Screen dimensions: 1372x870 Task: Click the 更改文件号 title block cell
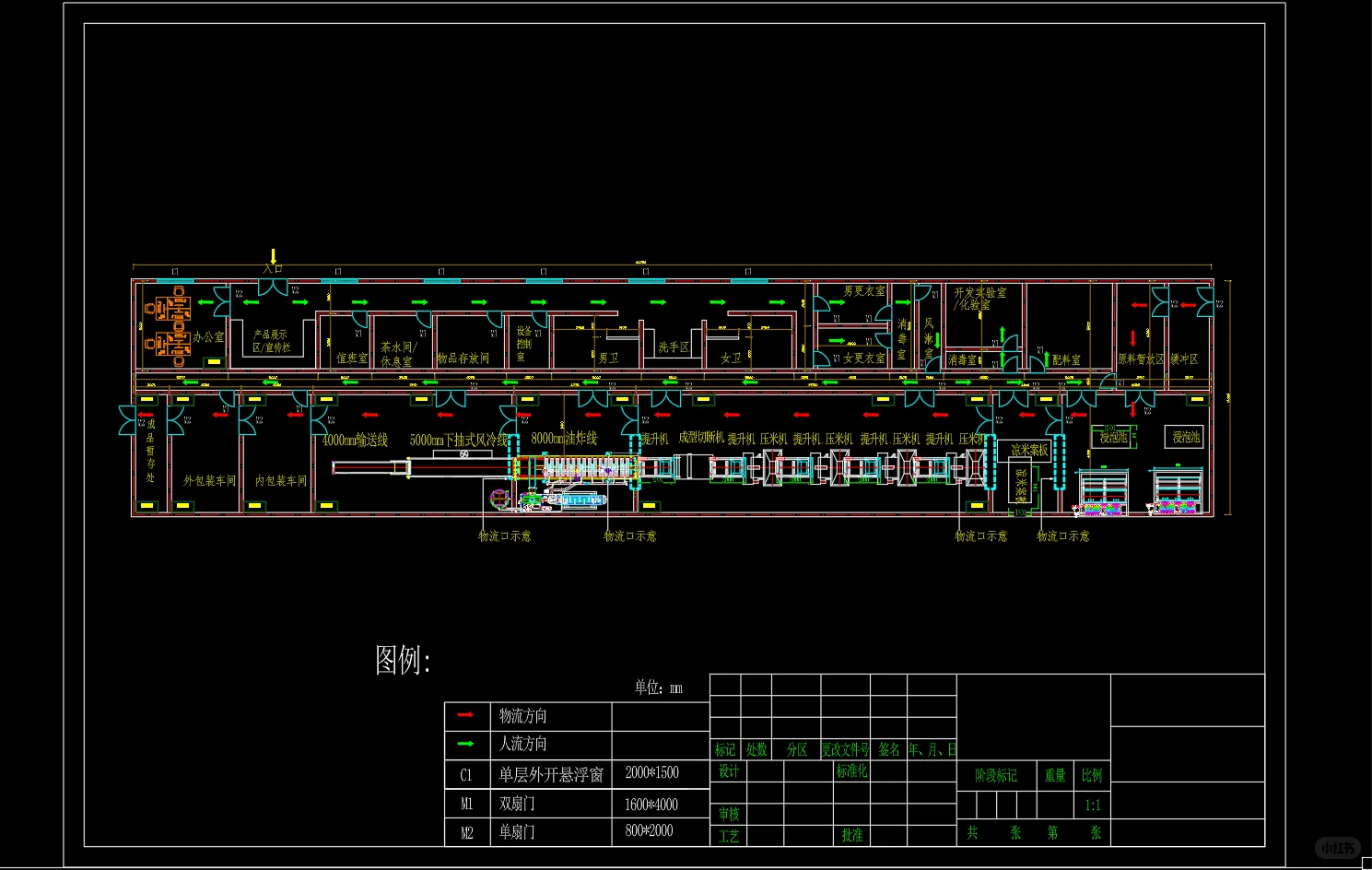(x=845, y=749)
